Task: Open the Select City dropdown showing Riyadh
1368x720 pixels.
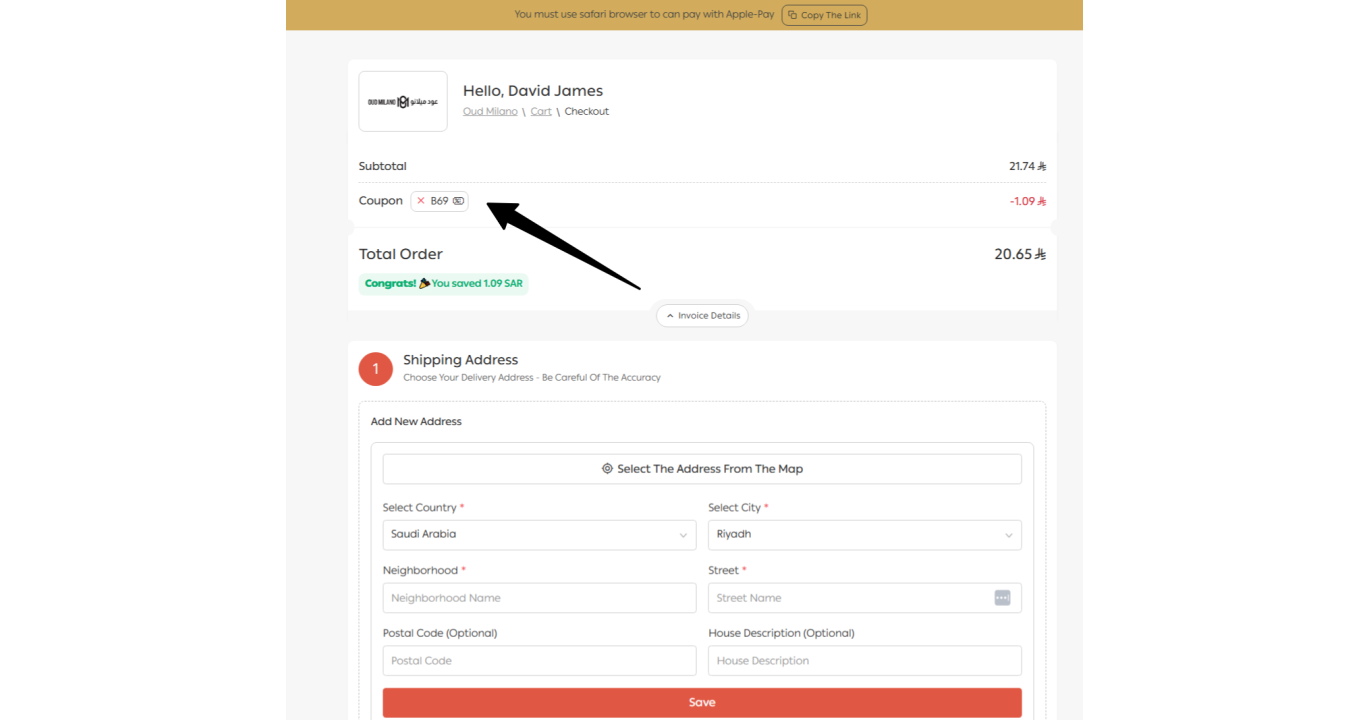Action: click(x=865, y=535)
